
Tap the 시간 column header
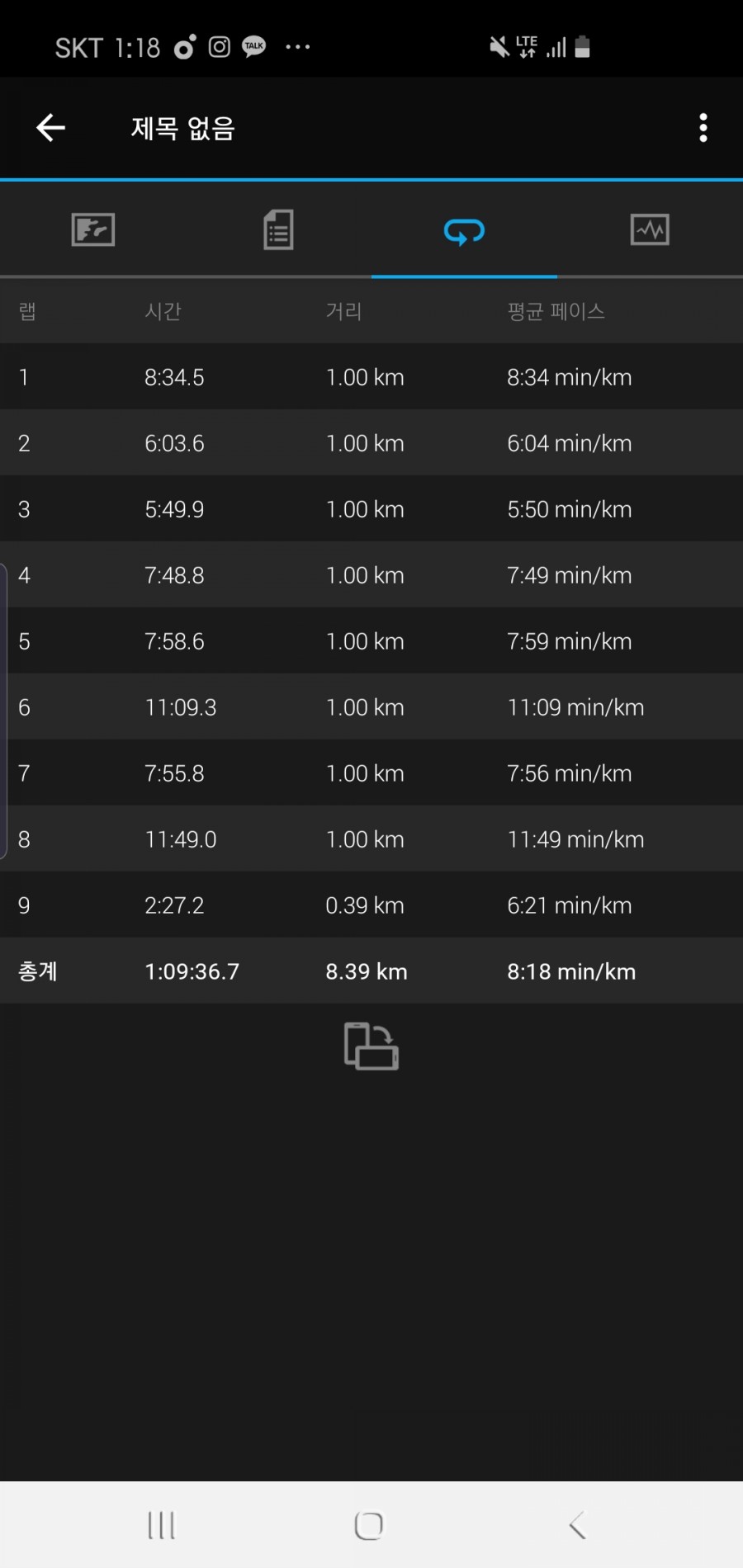pyautogui.click(x=163, y=311)
